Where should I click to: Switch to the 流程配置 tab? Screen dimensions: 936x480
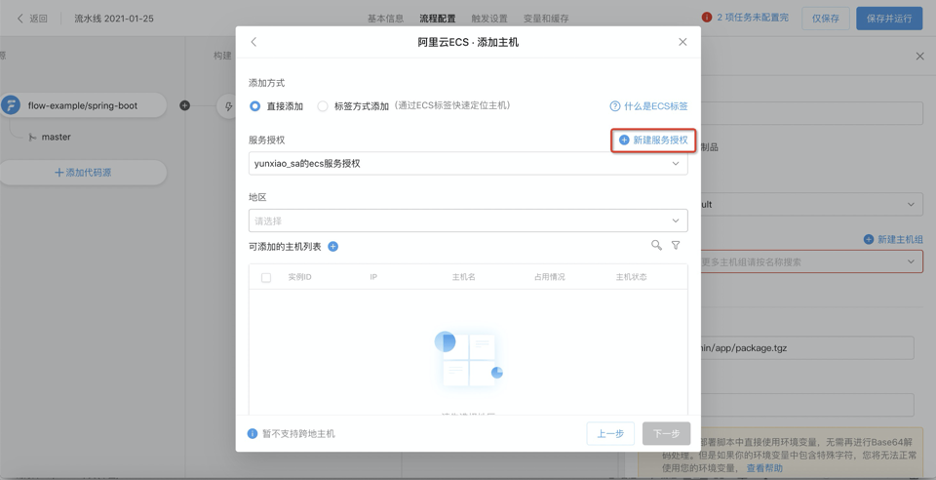pos(438,19)
